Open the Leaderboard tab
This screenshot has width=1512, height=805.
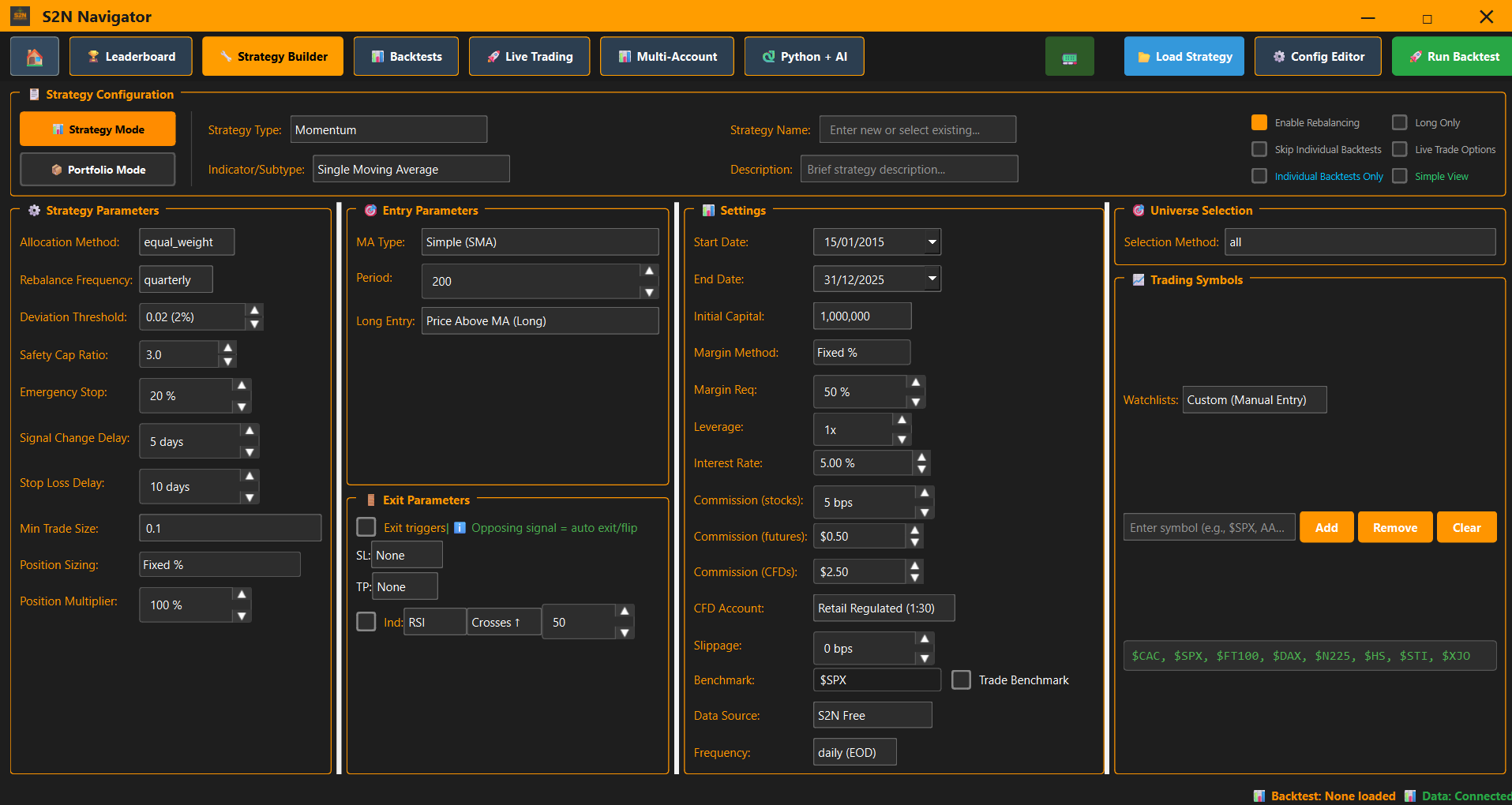pos(131,57)
